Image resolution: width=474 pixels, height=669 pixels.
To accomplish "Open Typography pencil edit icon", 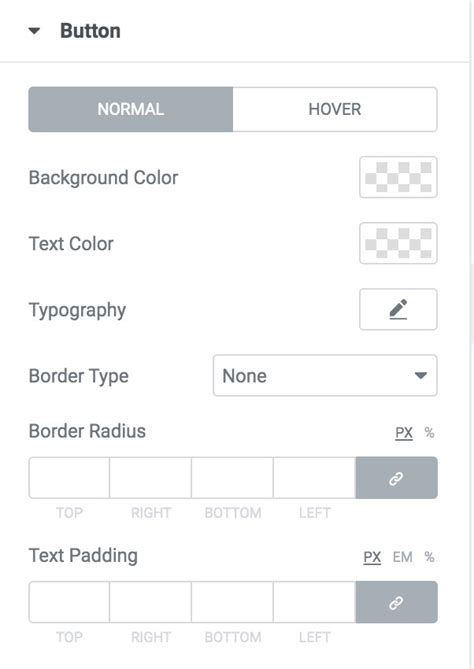I will pyautogui.click(x=398, y=309).
